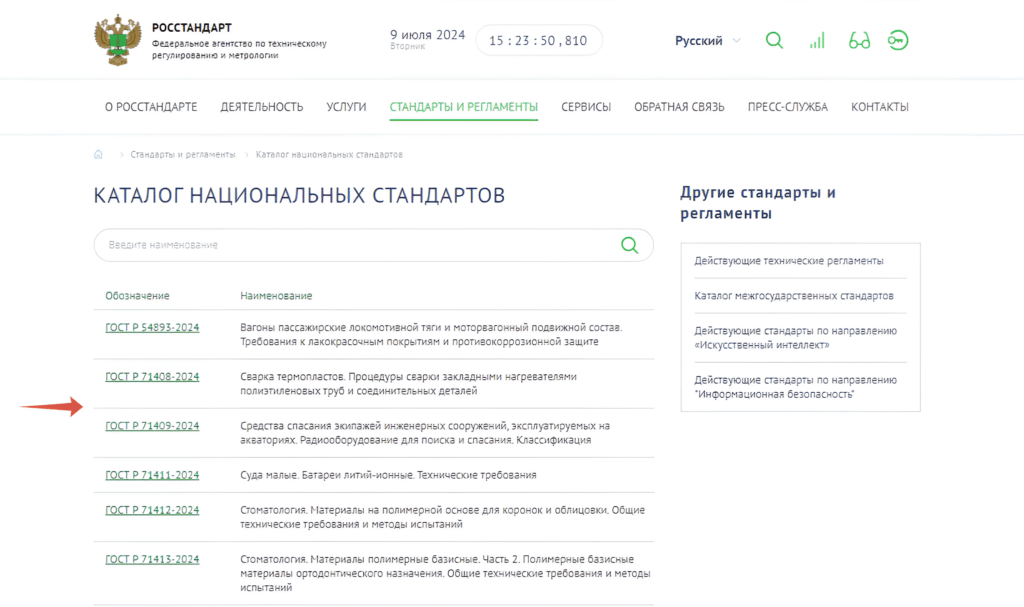Open standard ГОСТ Р 71411-2024
The image size is (1024, 607).
[x=152, y=475]
